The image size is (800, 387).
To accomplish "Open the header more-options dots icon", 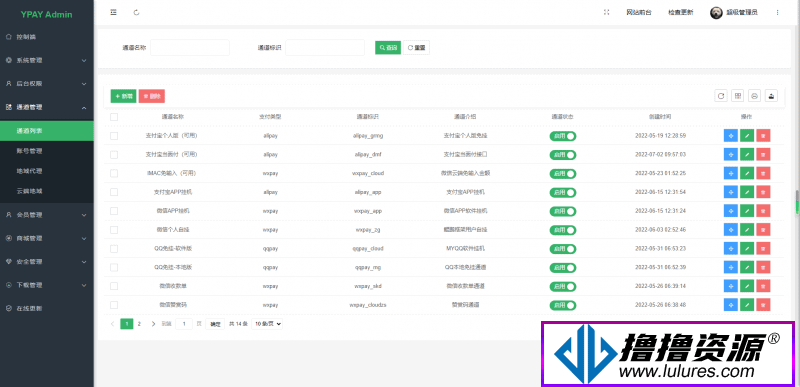I will pyautogui.click(x=778, y=12).
